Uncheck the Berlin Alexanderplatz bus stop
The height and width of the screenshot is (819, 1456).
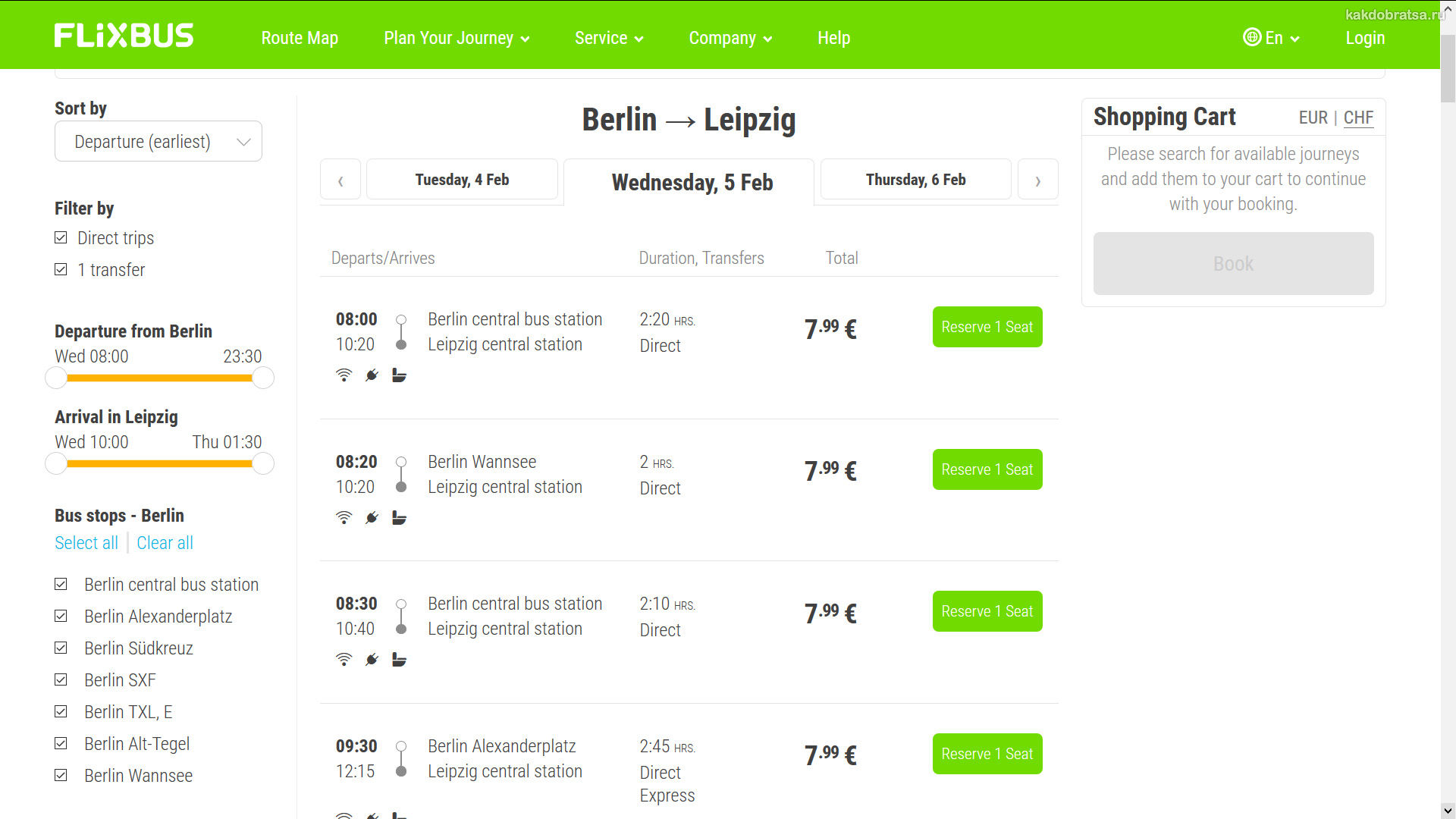coord(61,617)
